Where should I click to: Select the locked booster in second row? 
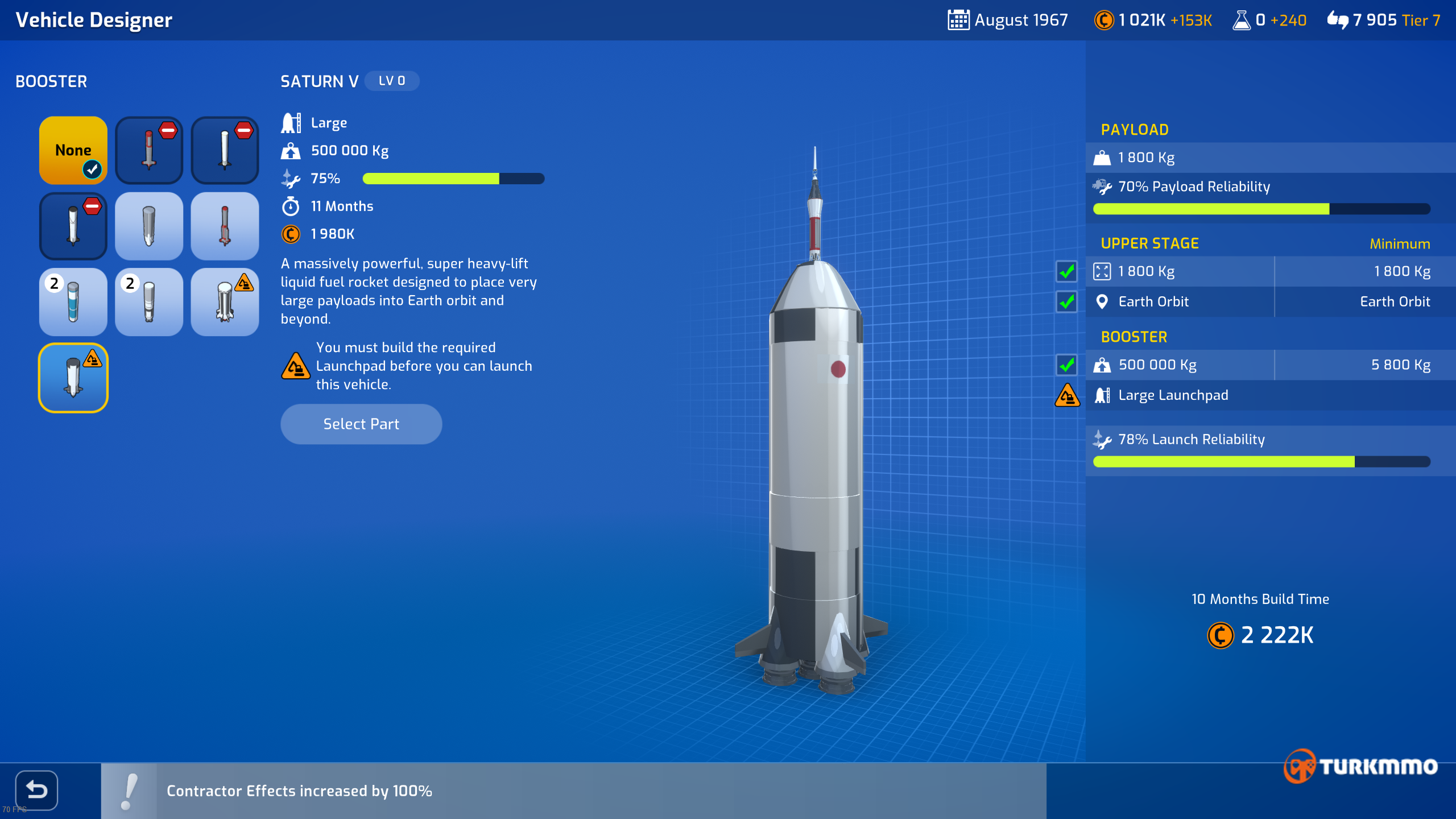tap(73, 226)
